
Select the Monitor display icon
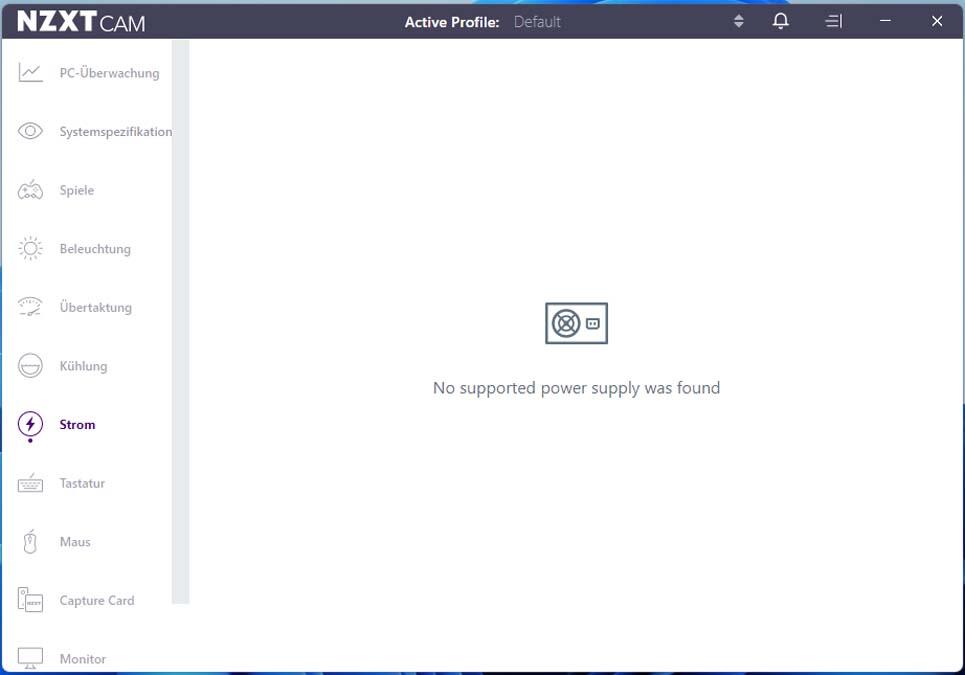[30, 658]
